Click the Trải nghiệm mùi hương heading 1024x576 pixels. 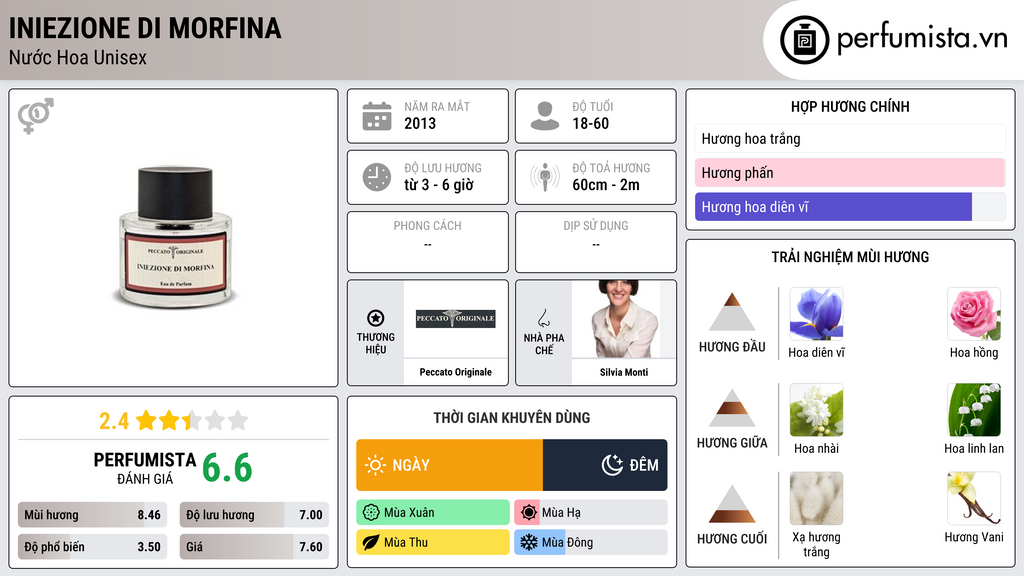point(850,257)
